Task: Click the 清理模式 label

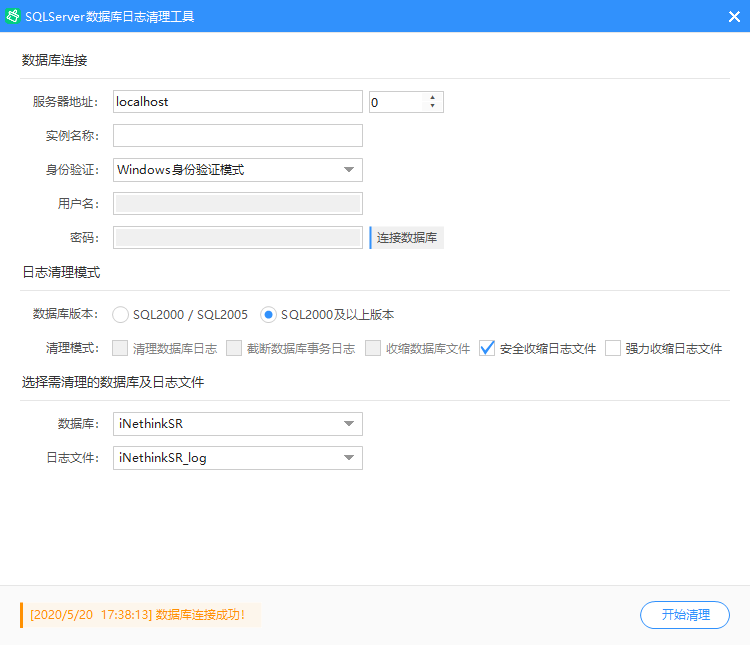Action: (72, 348)
